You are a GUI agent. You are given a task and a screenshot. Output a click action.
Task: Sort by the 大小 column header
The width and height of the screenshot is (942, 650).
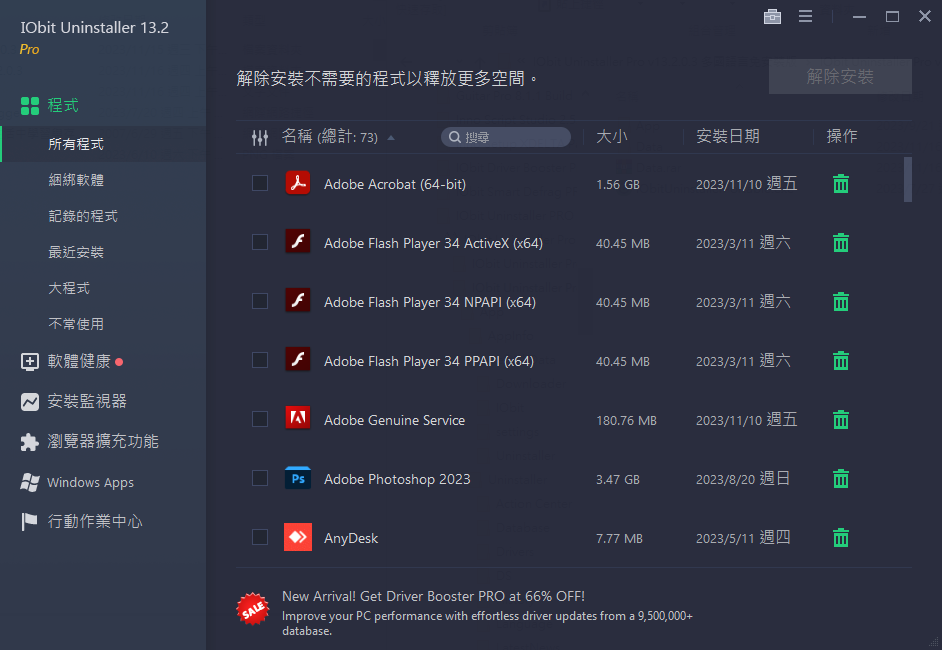[x=612, y=137]
